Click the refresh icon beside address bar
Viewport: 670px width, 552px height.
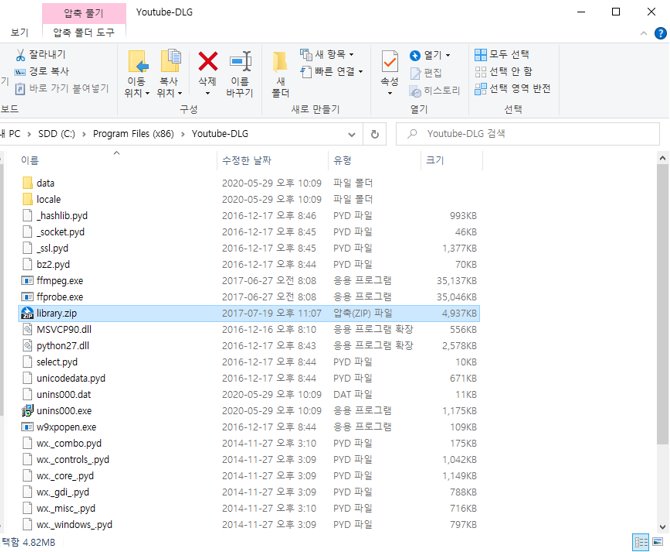click(x=375, y=134)
